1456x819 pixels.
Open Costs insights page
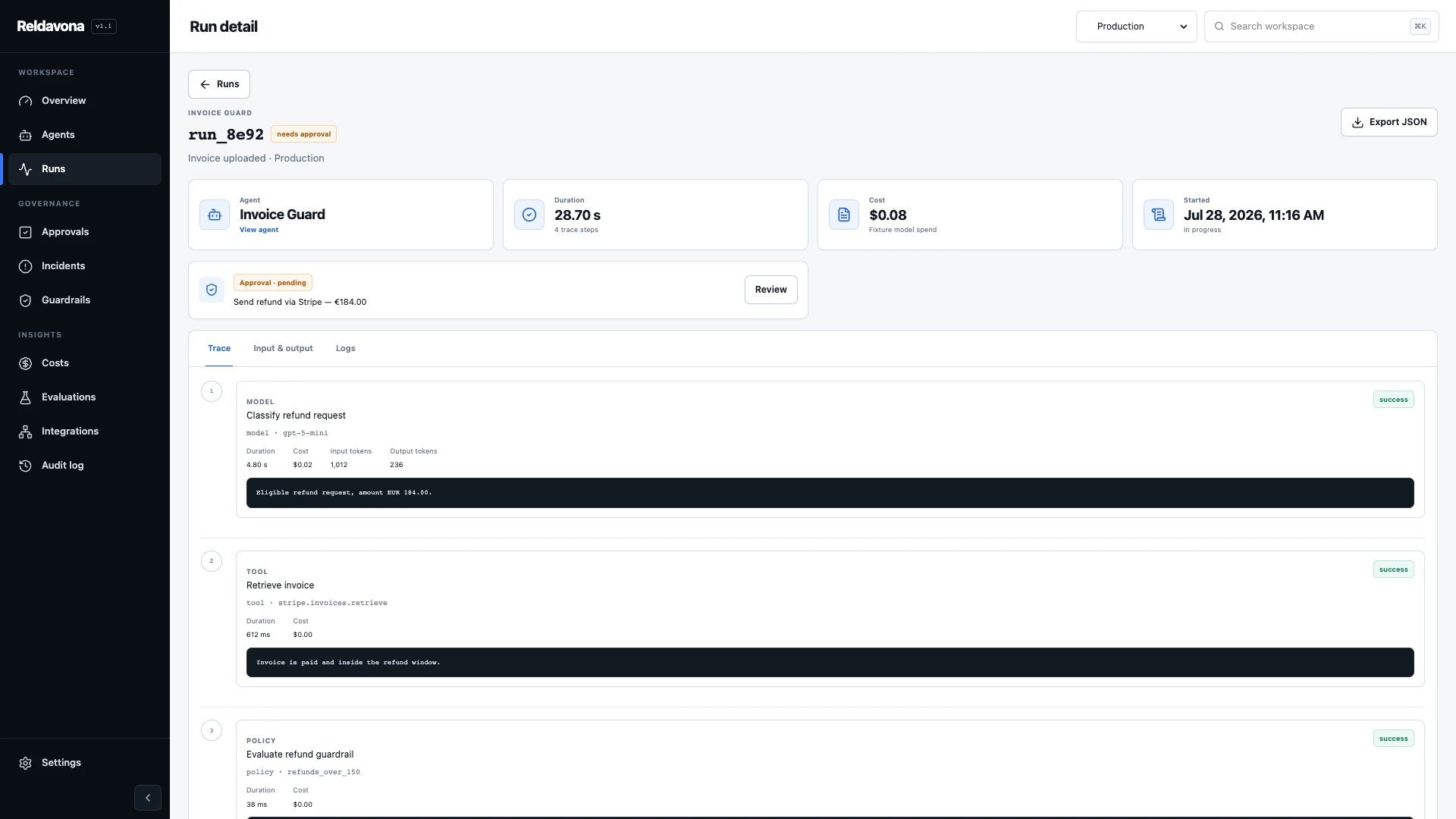coord(85,363)
